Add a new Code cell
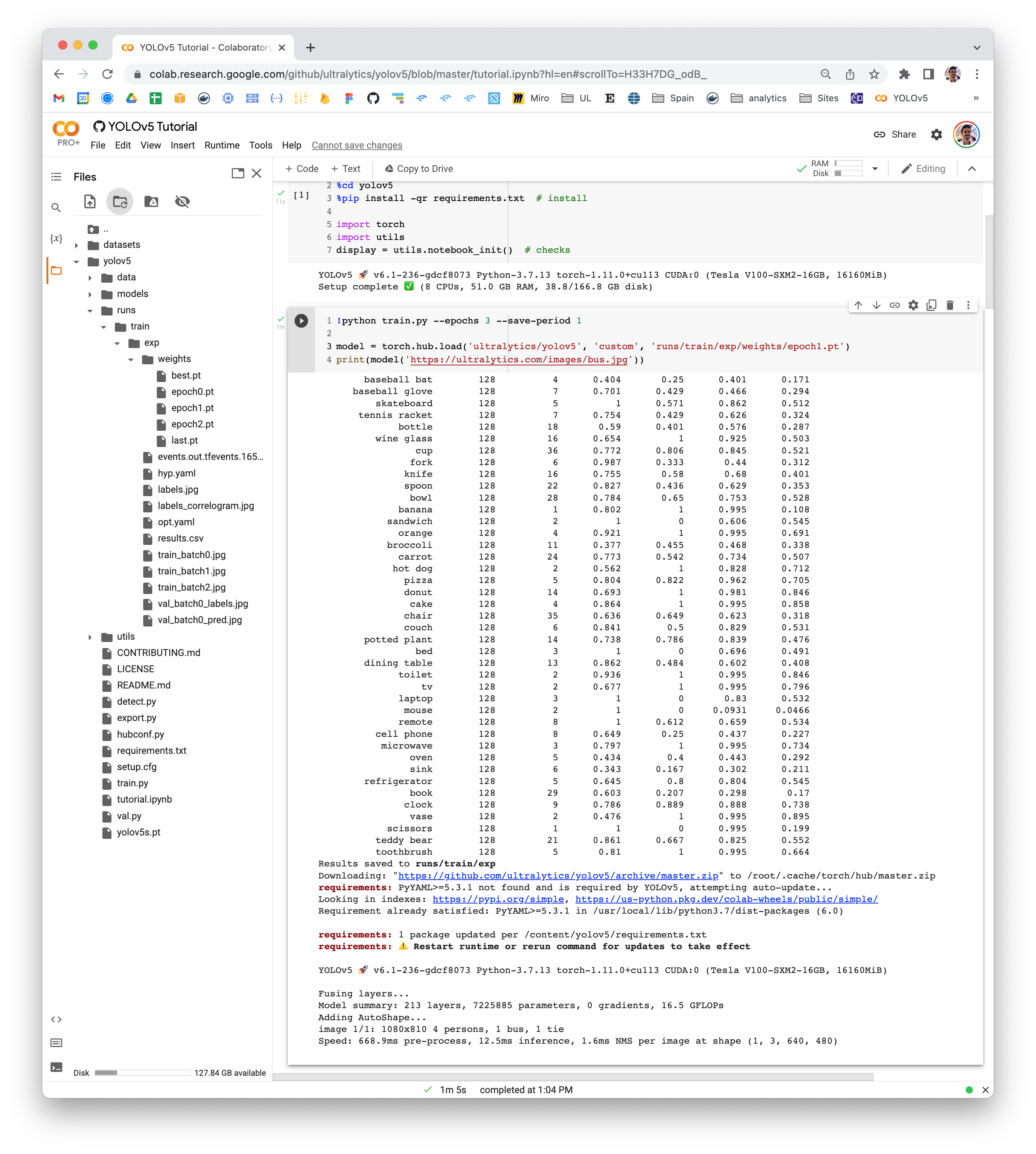Viewport: 1036px width, 1154px height. tap(302, 169)
